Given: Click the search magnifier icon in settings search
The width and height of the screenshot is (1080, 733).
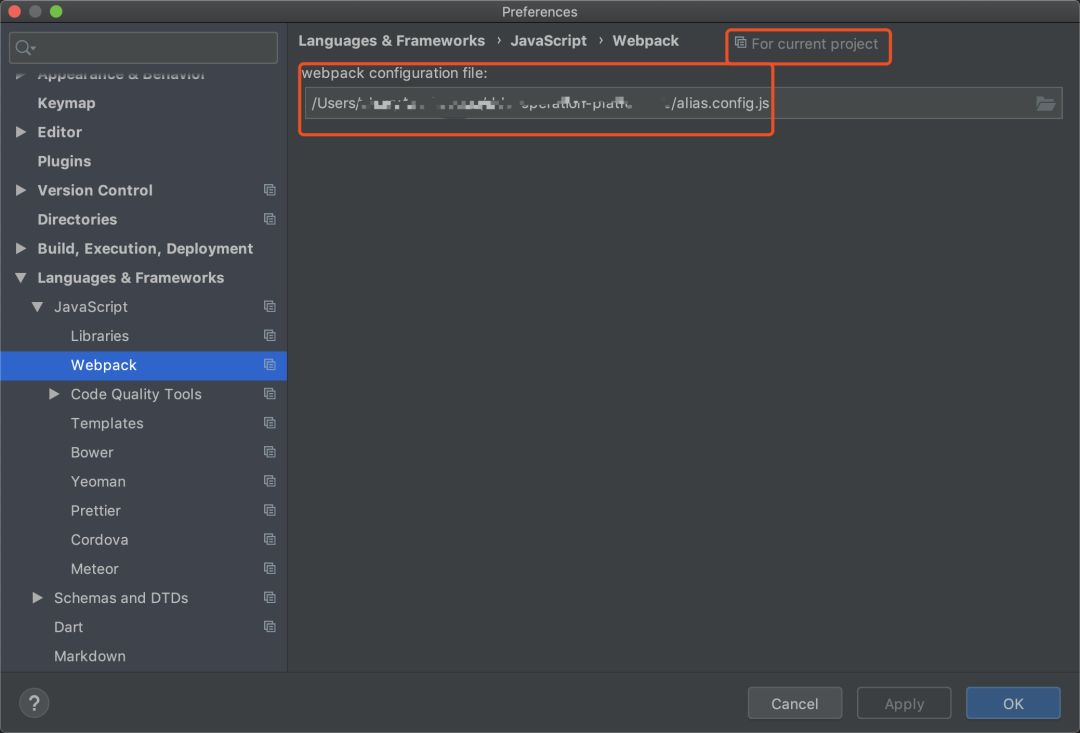Looking at the screenshot, I should click(x=24, y=48).
